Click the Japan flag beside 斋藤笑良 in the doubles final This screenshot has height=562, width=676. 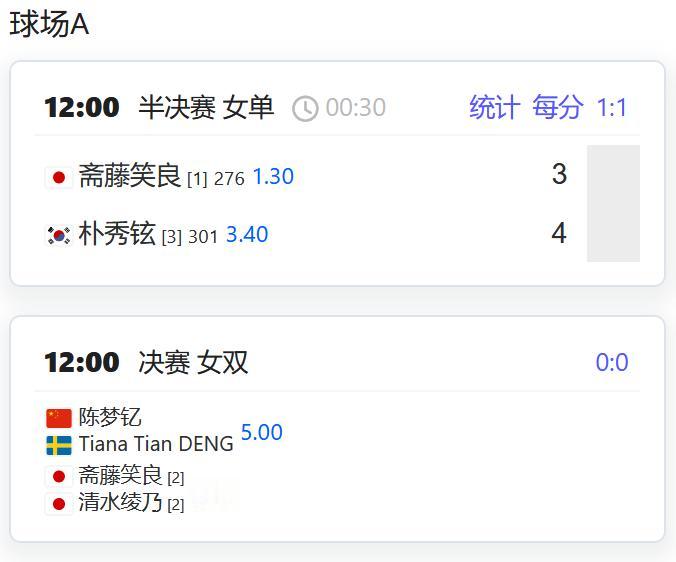coord(59,477)
